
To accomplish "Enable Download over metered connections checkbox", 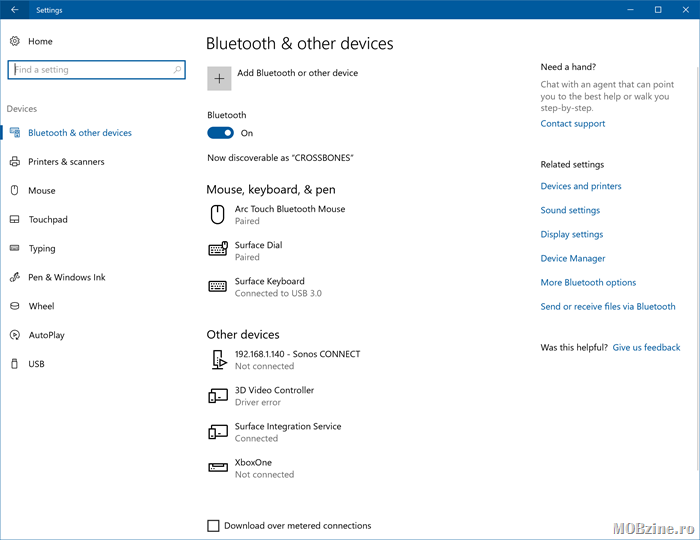I will (213, 525).
